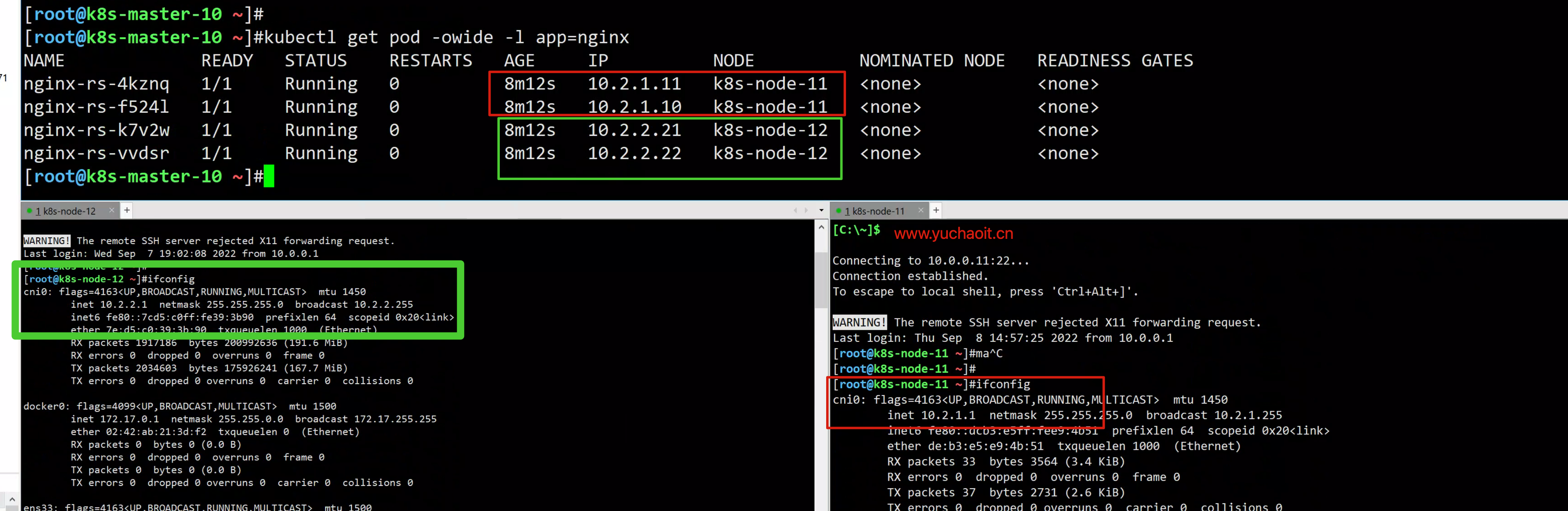Open the tab list dropdown arrow
1568x511 pixels.
pyautogui.click(x=821, y=210)
